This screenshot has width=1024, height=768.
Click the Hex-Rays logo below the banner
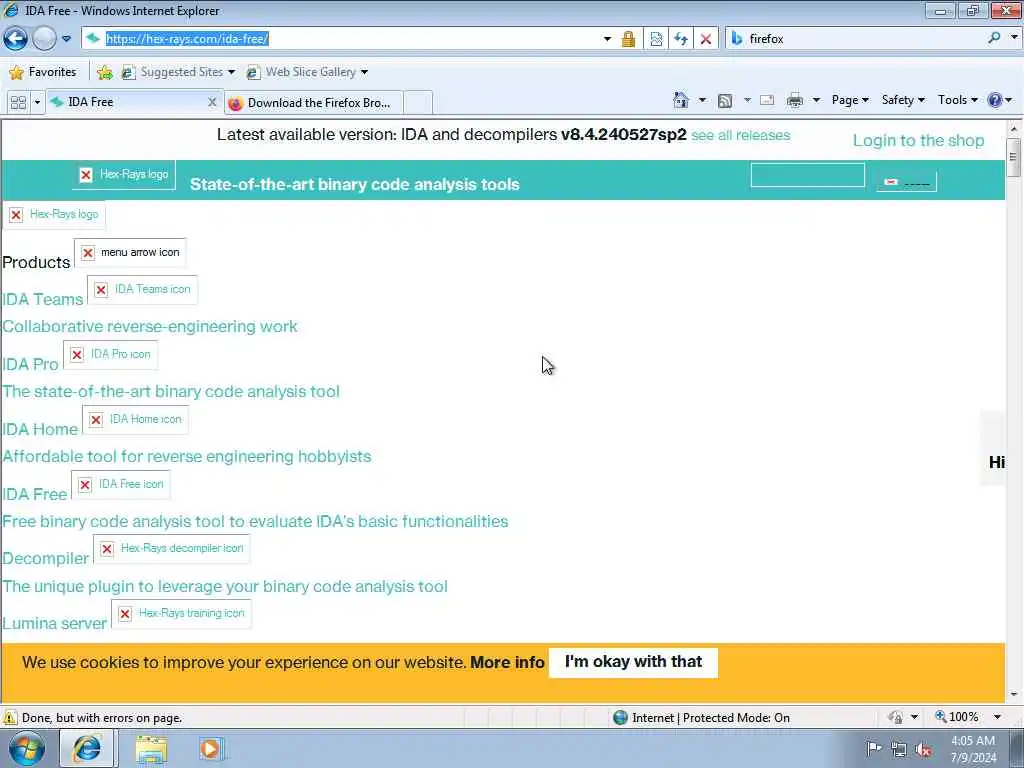point(54,214)
